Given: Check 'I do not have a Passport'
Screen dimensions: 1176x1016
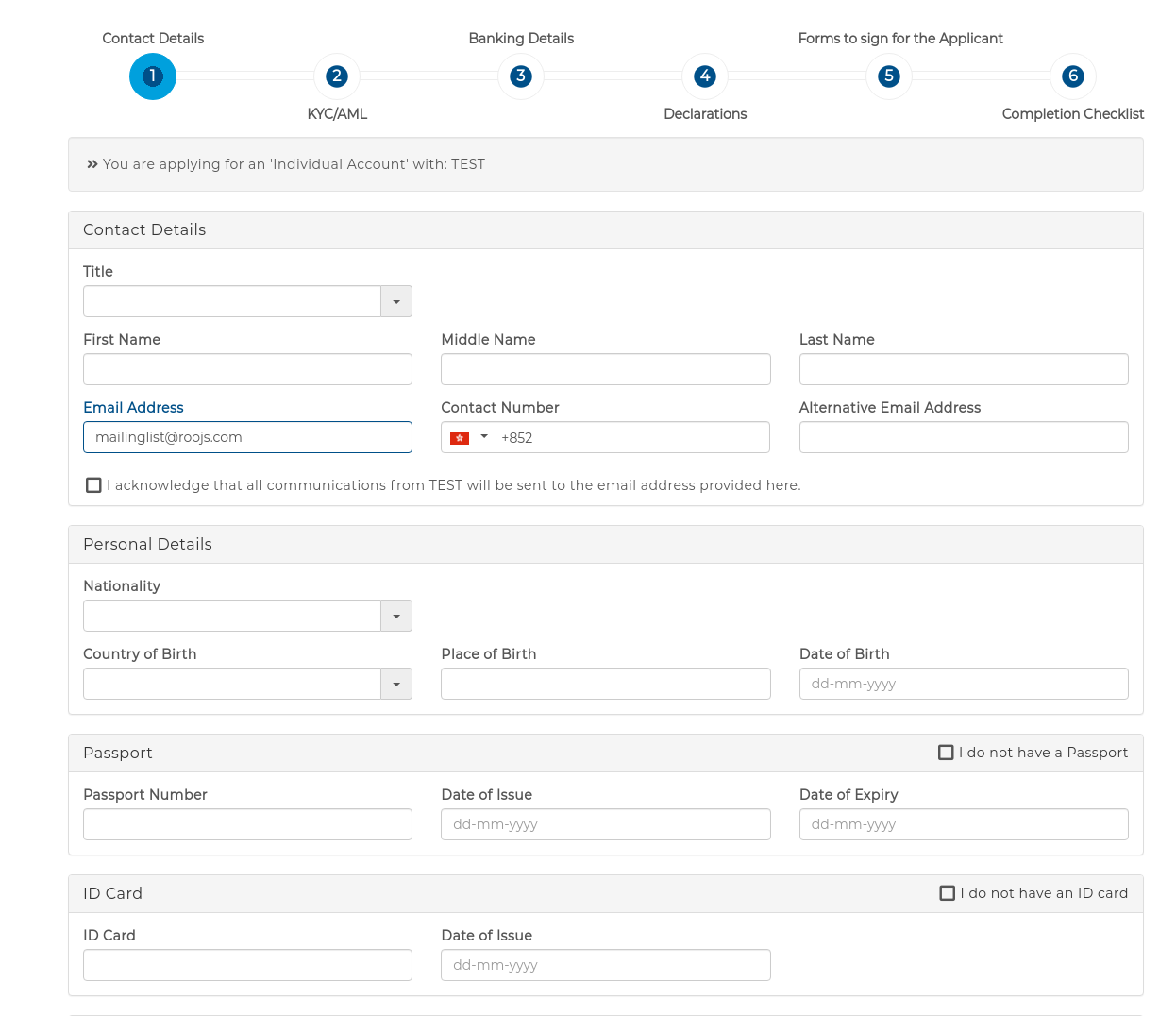Looking at the screenshot, I should [946, 753].
